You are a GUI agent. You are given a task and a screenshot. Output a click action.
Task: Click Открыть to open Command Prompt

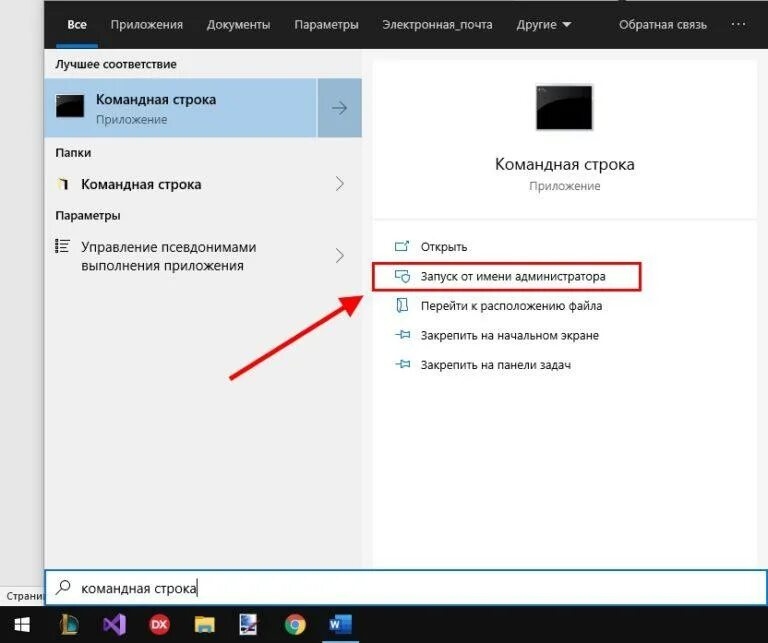tap(444, 246)
